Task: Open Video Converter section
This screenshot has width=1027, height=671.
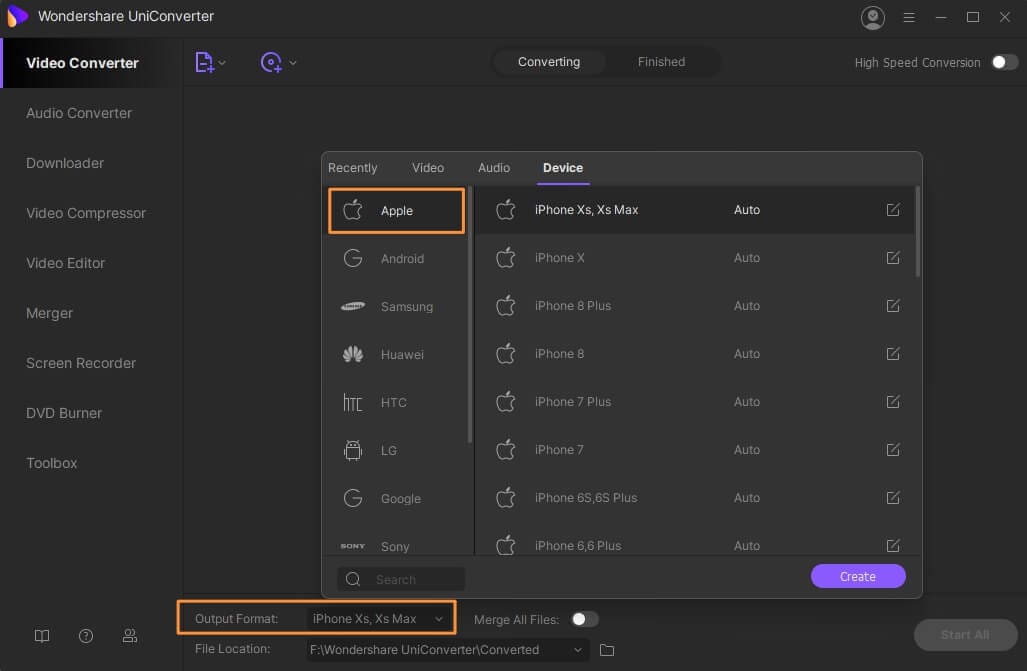Action: (92, 63)
